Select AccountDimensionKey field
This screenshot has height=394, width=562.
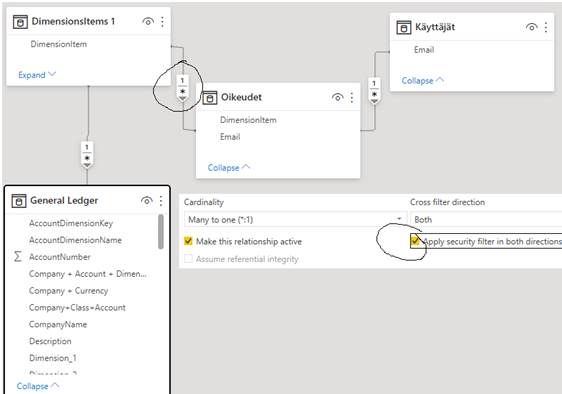click(x=71, y=223)
